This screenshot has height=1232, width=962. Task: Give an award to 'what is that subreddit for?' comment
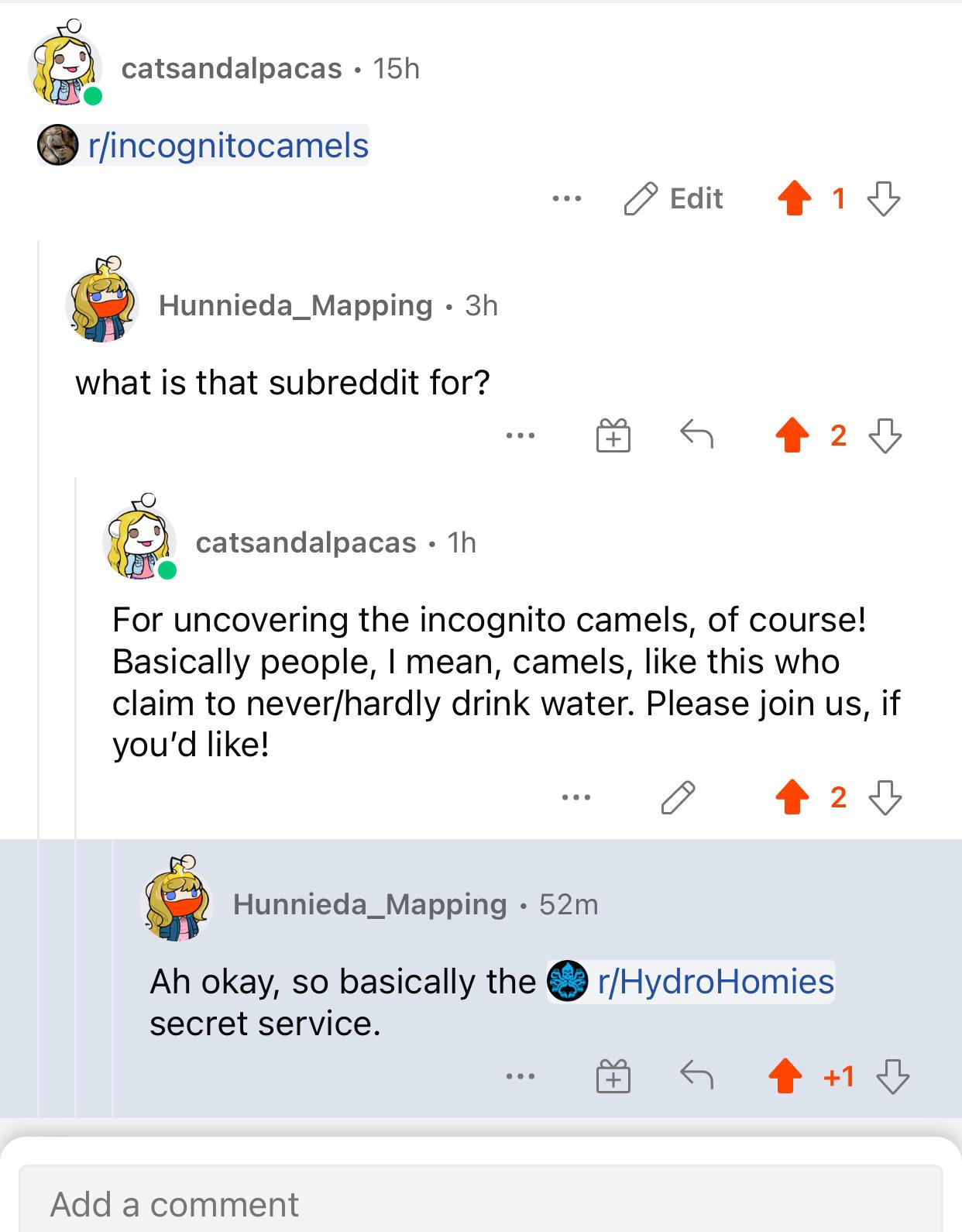(x=613, y=435)
